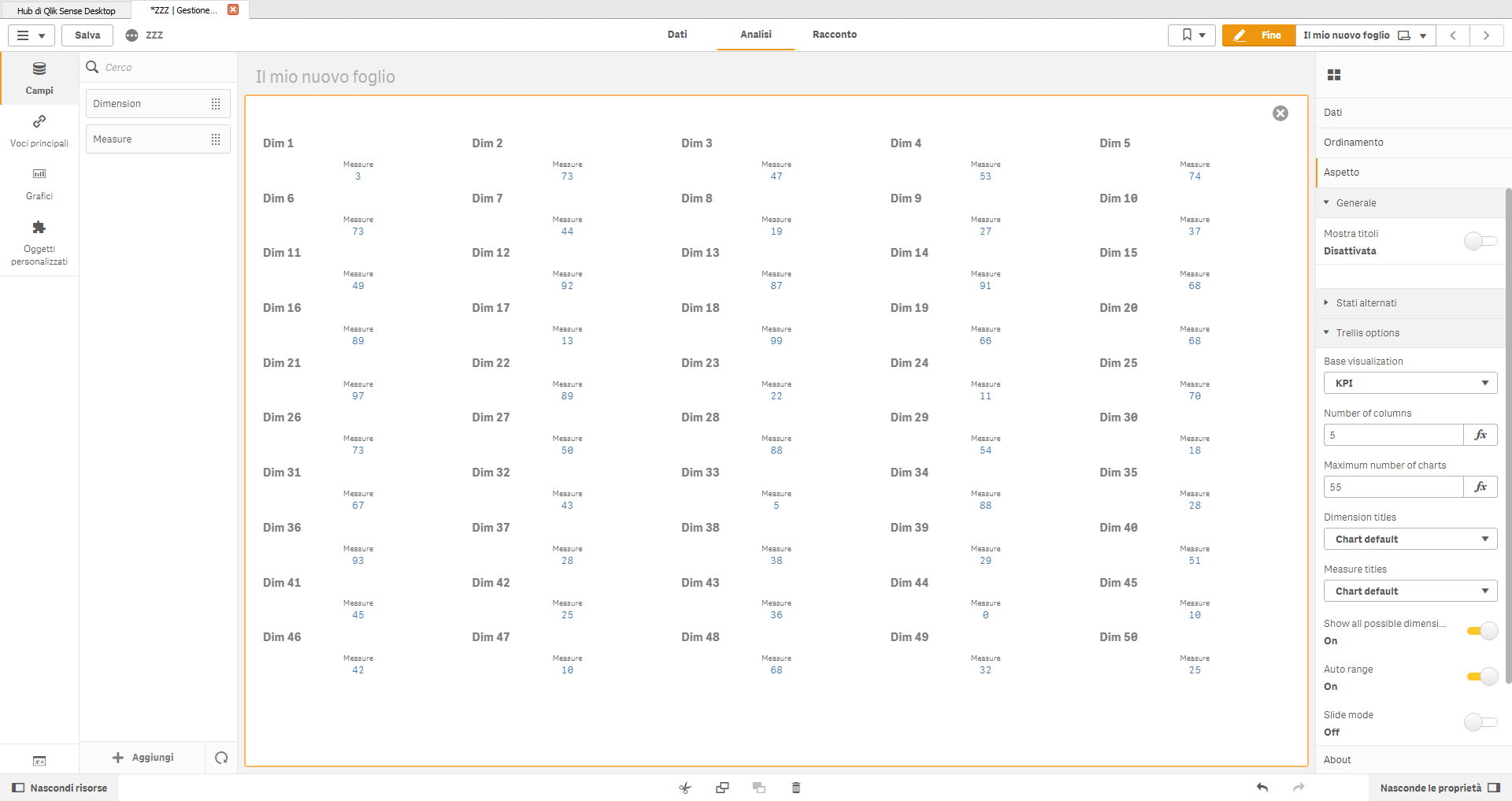
Task: Click the grid layout icon atop the properties panel
Action: [1334, 75]
